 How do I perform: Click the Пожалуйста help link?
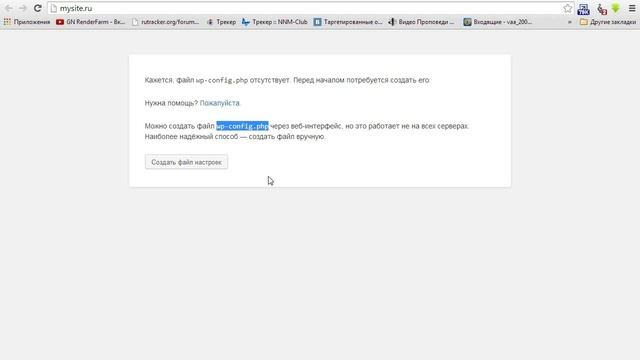[x=220, y=103]
